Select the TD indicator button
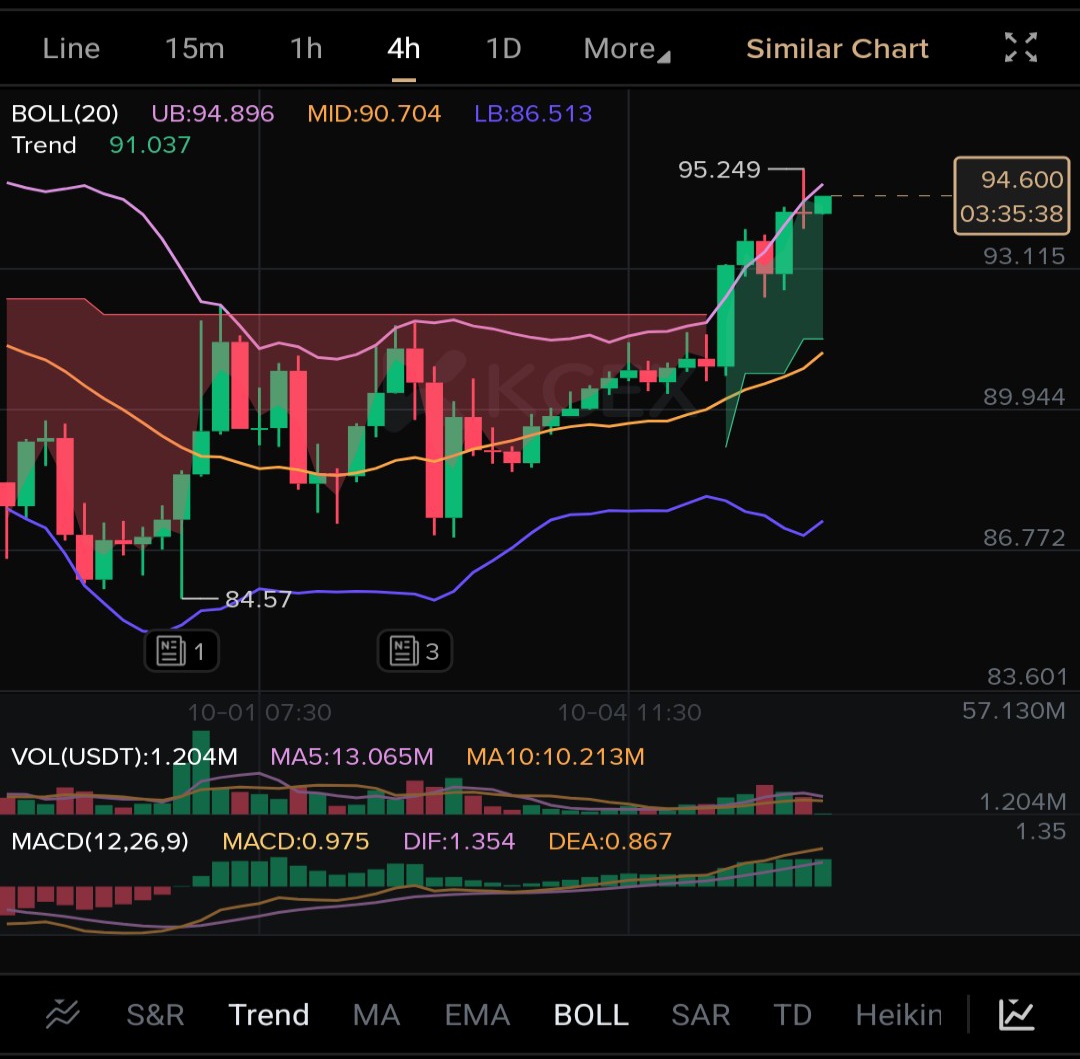This screenshot has width=1080, height=1059. coord(792,1015)
